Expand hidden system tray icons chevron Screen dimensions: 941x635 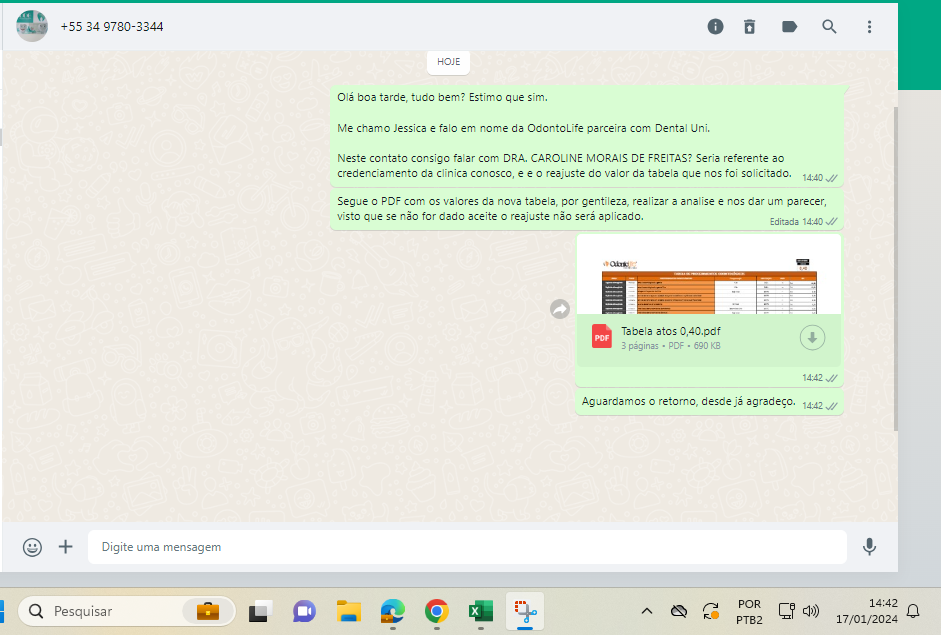point(647,611)
